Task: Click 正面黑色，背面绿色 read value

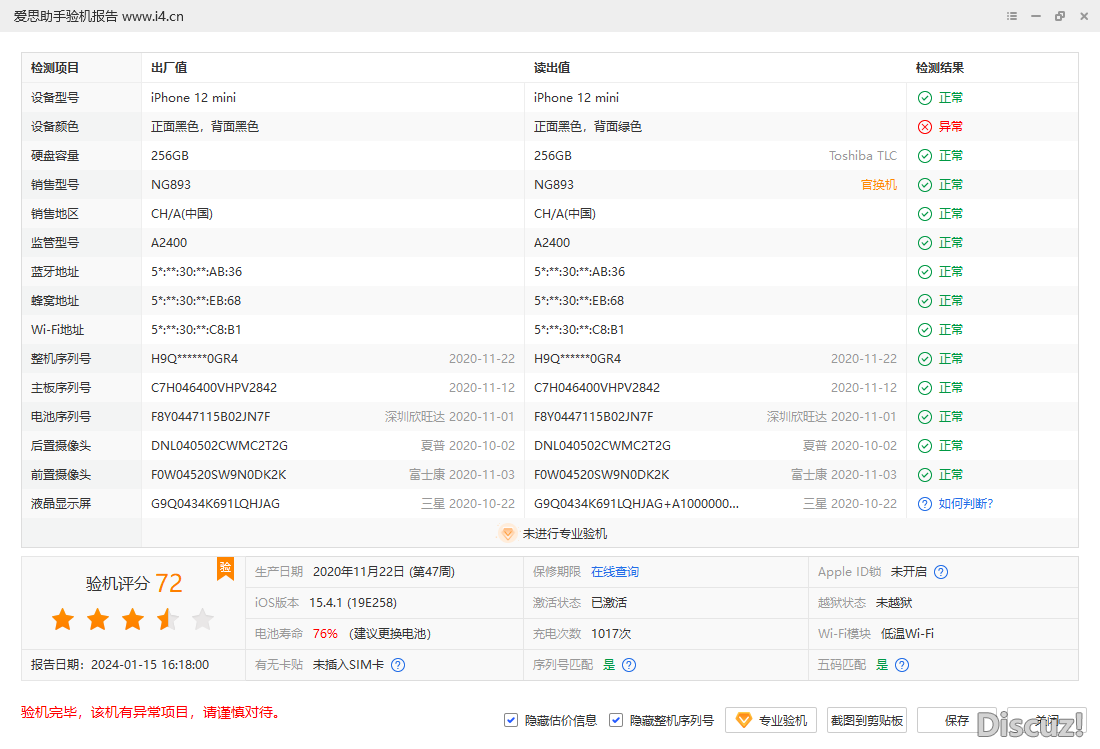Action: [x=588, y=127]
